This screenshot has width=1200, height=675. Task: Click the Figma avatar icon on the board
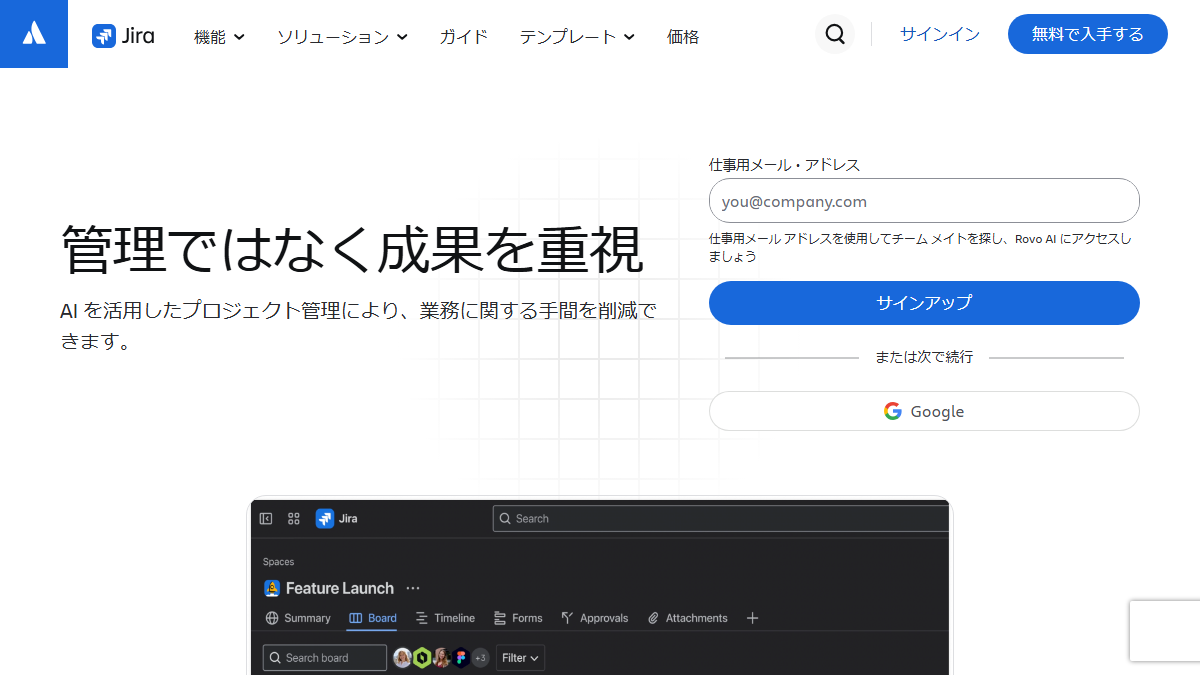pyautogui.click(x=461, y=657)
